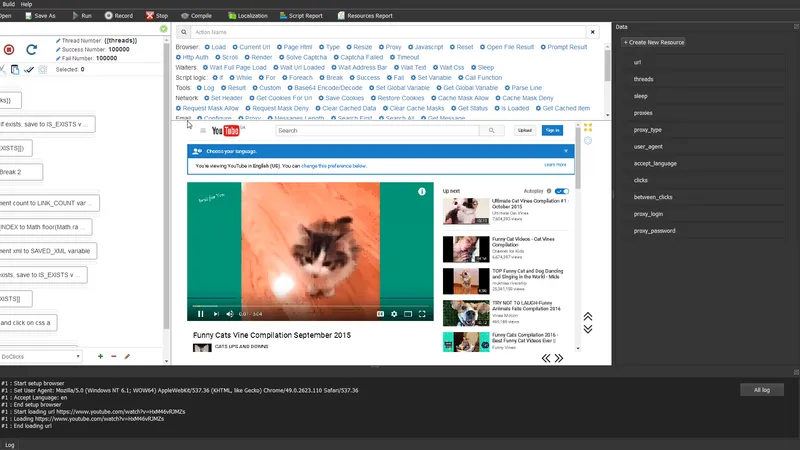This screenshot has width=800, height=450.
Task: Open the DoClicks function dropdown
Action: point(40,356)
